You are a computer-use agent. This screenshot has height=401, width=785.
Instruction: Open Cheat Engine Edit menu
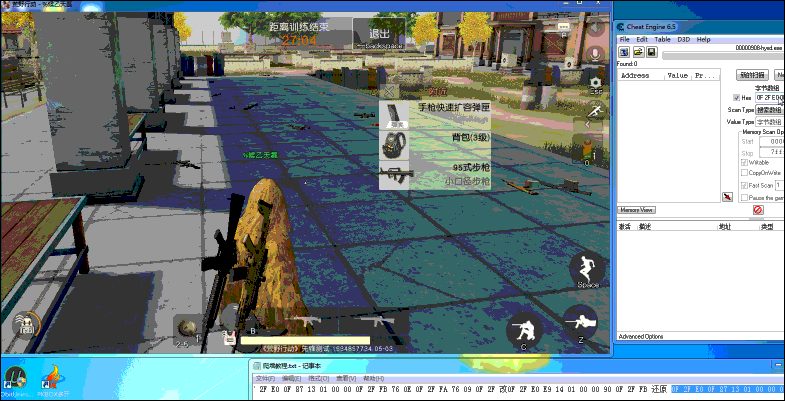(642, 39)
